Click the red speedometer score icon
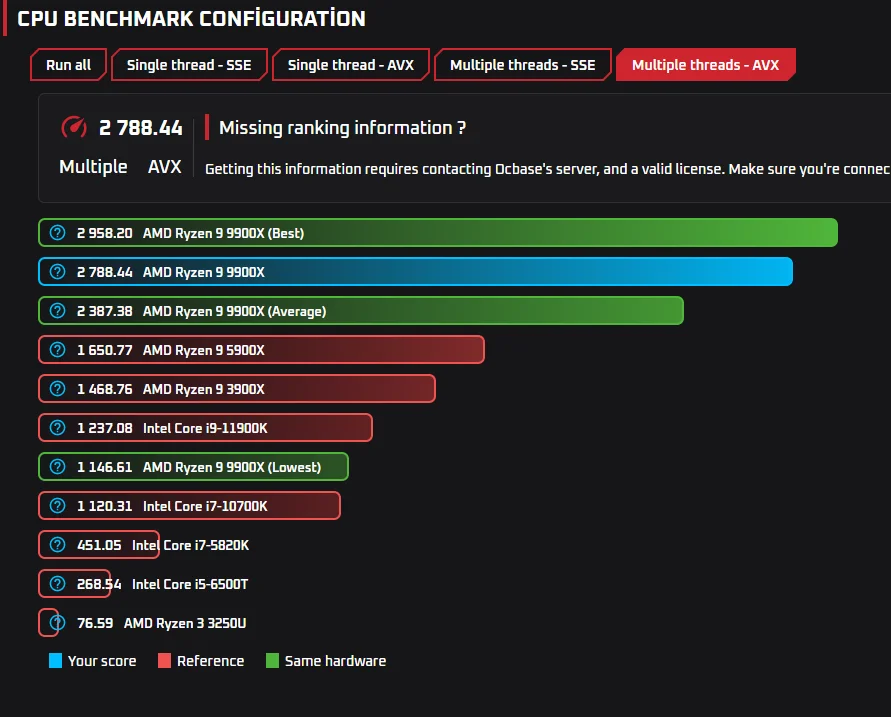Image resolution: width=891 pixels, height=717 pixels. point(74,127)
